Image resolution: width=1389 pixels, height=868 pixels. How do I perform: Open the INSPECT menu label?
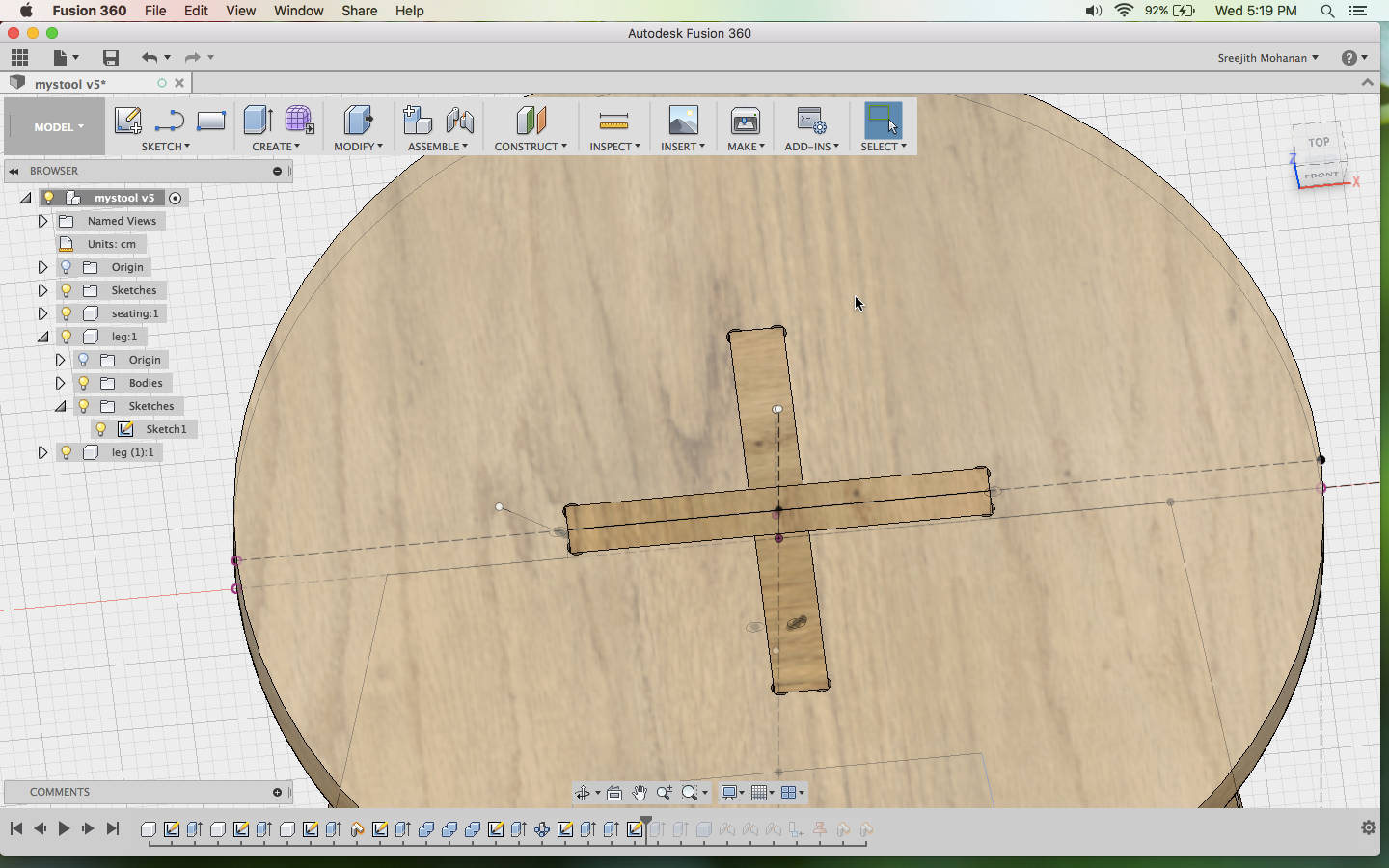click(614, 147)
